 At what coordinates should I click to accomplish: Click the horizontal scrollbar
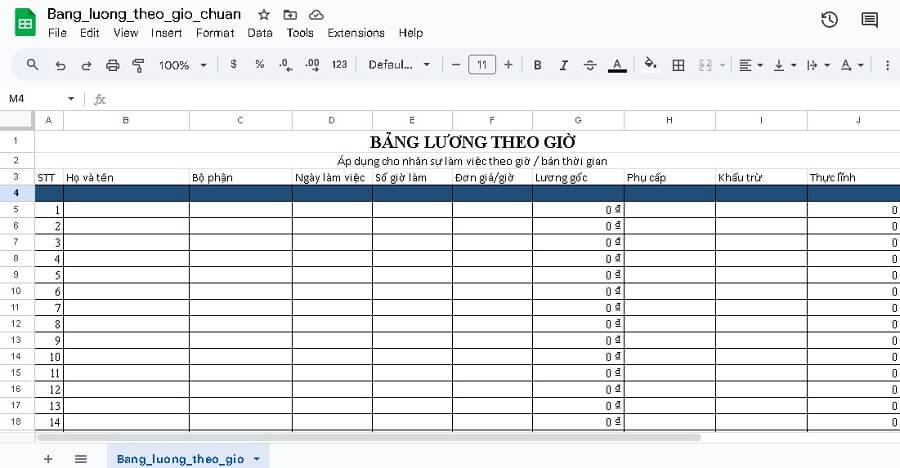368,437
